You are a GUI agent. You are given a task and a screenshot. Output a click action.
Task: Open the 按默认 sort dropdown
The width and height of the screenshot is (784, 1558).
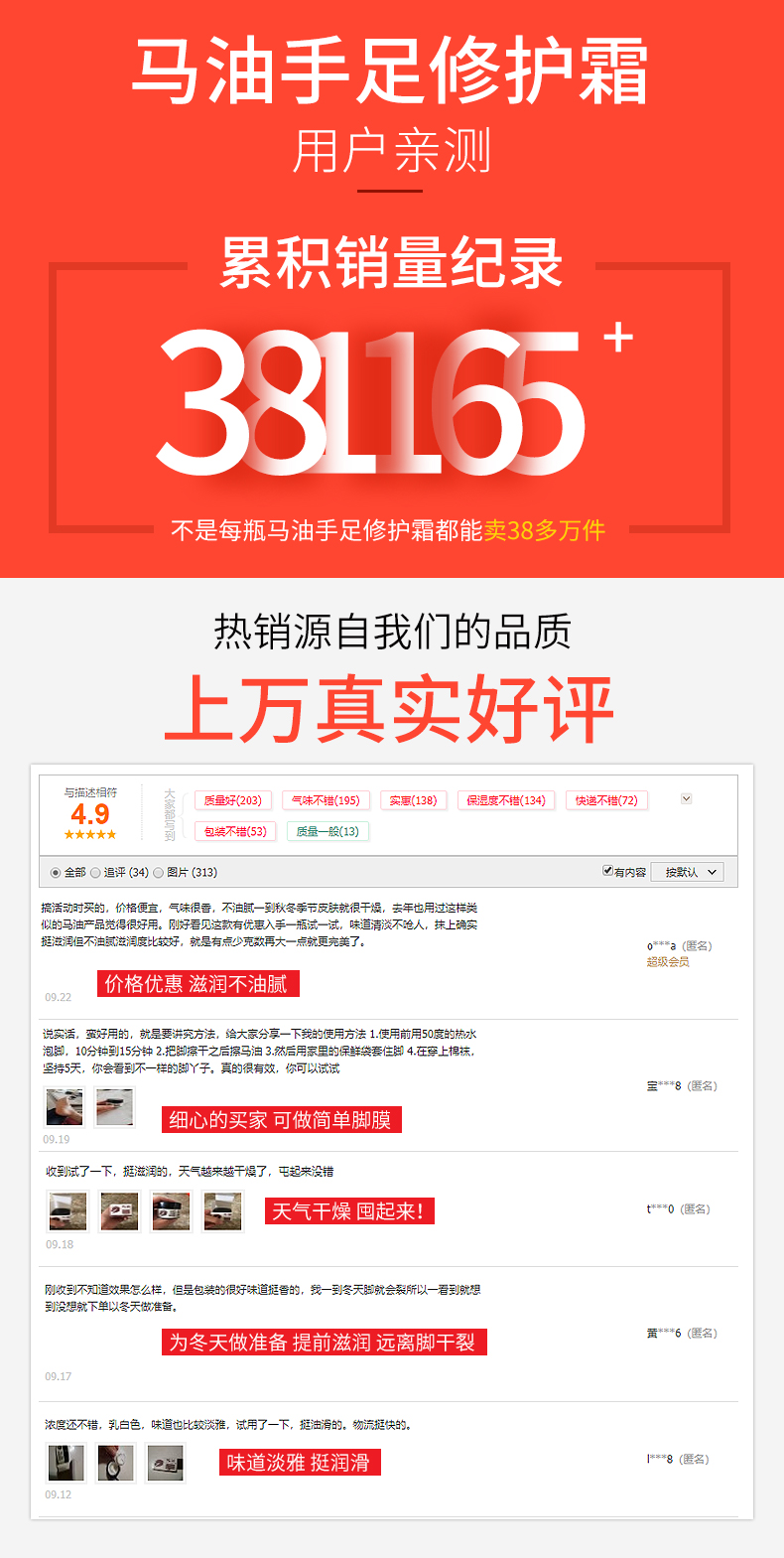pyautogui.click(x=688, y=872)
